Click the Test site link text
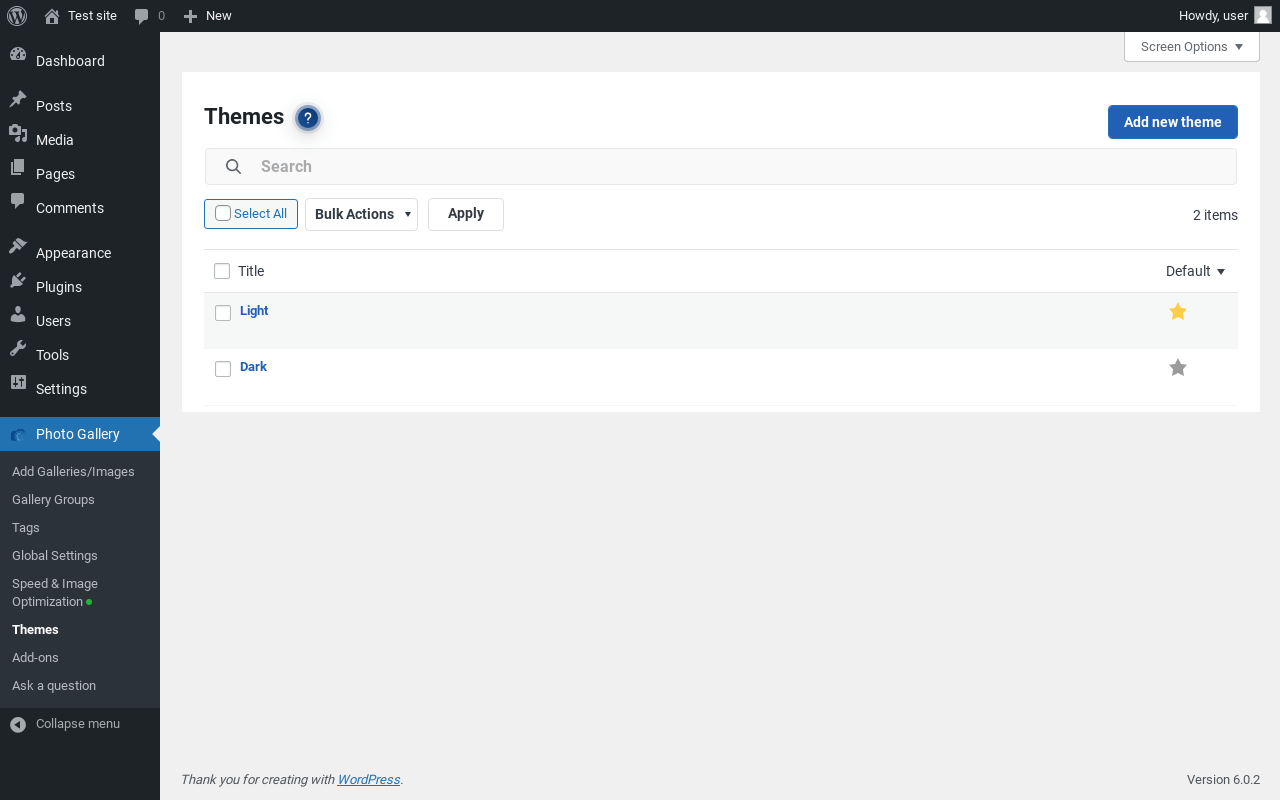Screen dimensions: 1280x800 point(92,16)
